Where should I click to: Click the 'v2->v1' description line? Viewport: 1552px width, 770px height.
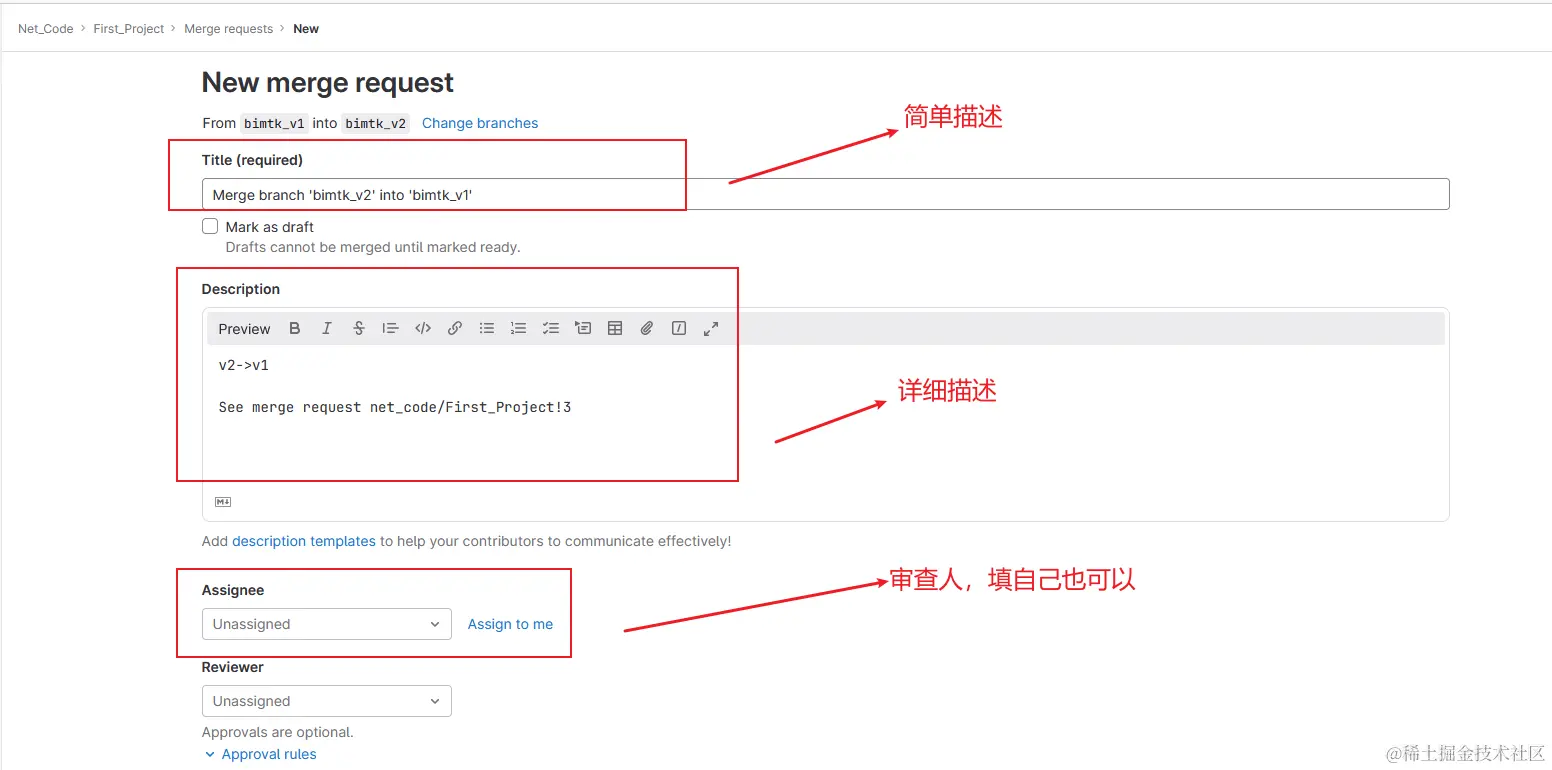[243, 365]
